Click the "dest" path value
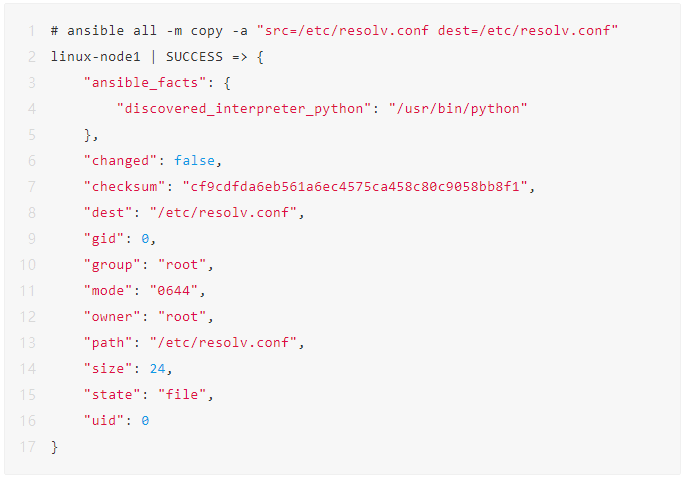 tap(223, 213)
